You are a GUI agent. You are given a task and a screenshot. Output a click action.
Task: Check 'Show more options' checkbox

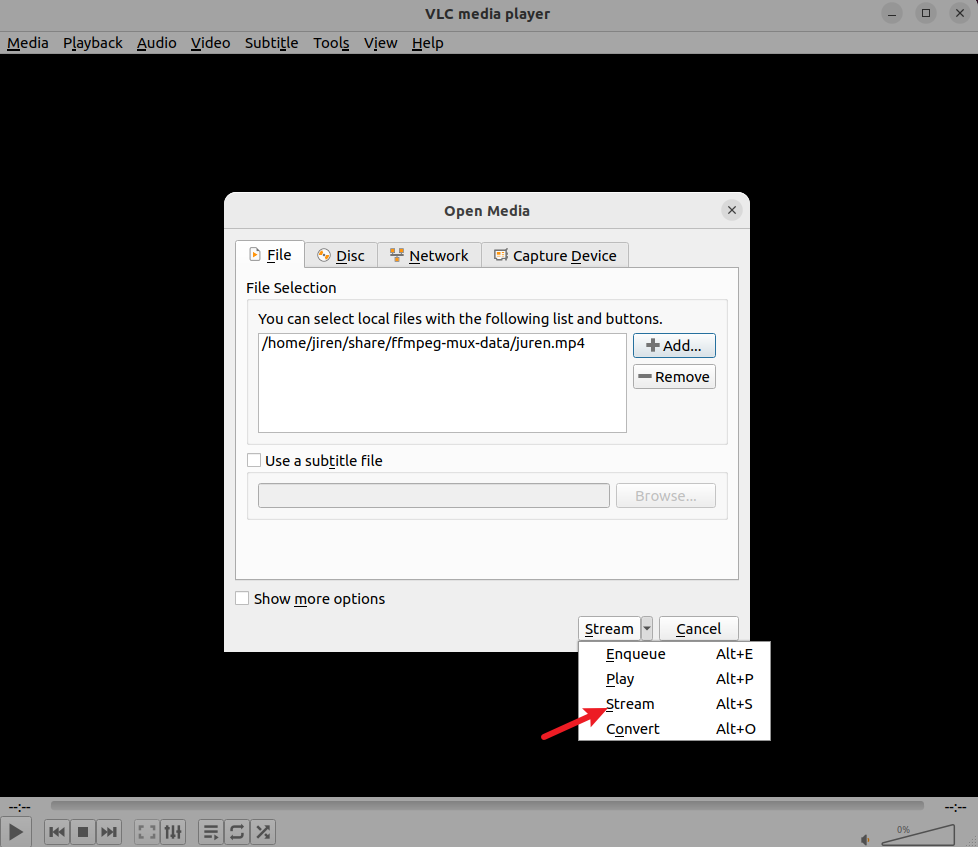pyautogui.click(x=242, y=598)
